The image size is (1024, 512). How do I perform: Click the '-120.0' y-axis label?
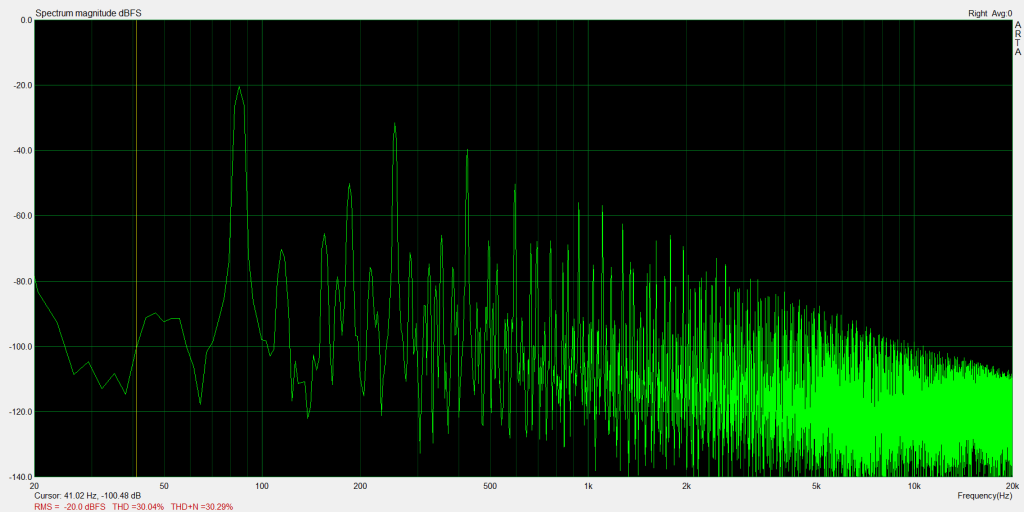tap(22, 412)
